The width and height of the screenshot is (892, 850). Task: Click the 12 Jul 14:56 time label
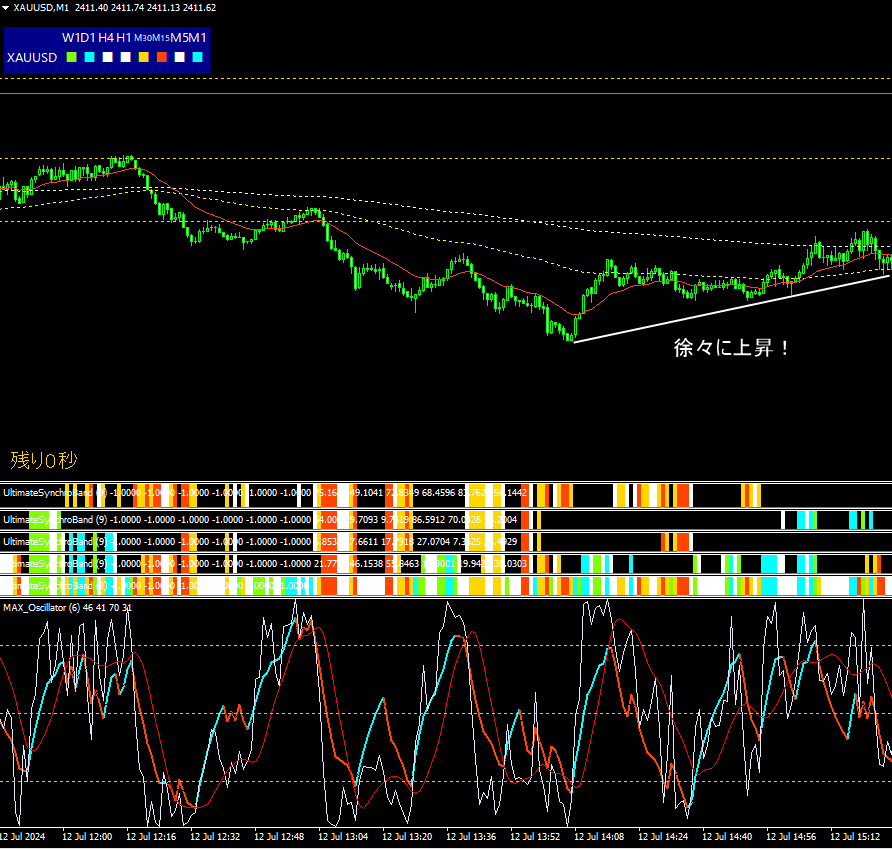[791, 837]
